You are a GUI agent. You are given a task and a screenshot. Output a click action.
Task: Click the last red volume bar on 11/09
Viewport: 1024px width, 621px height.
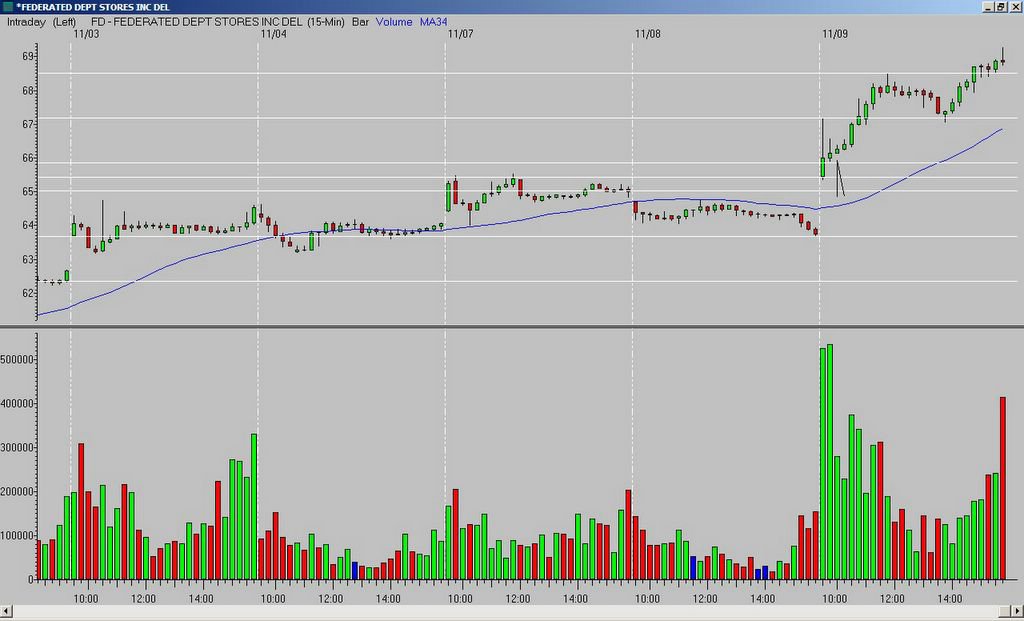1003,488
